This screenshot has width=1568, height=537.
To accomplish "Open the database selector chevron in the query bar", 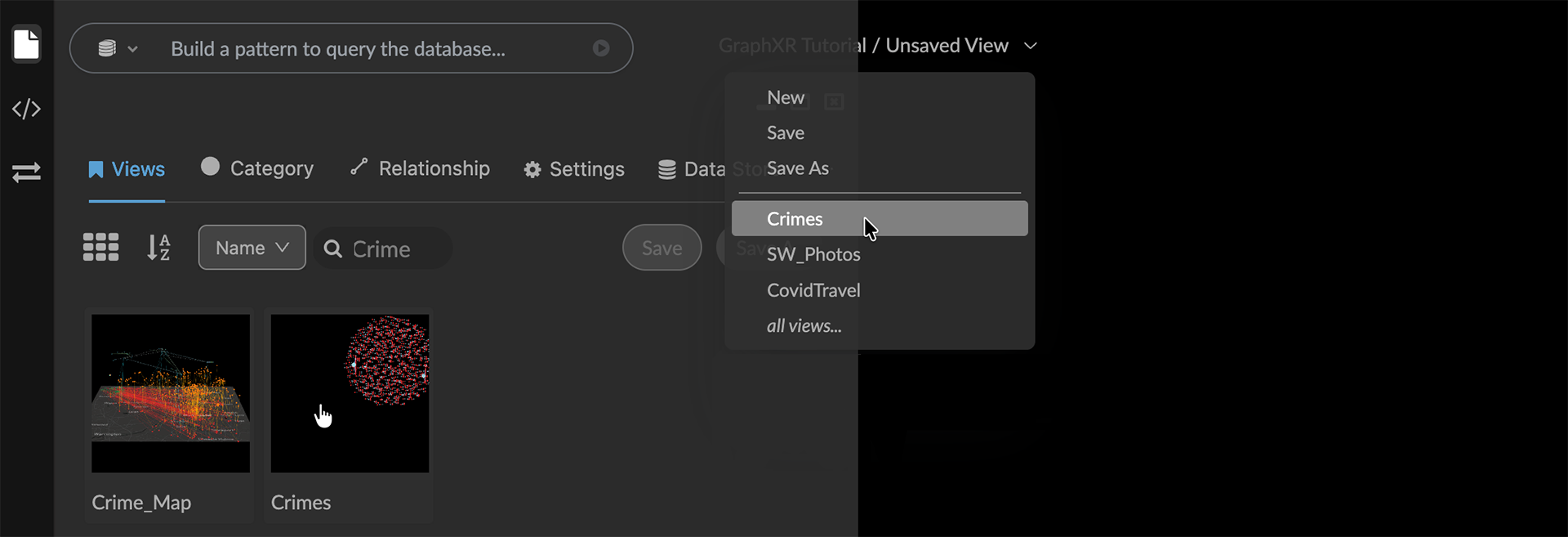I will [135, 49].
